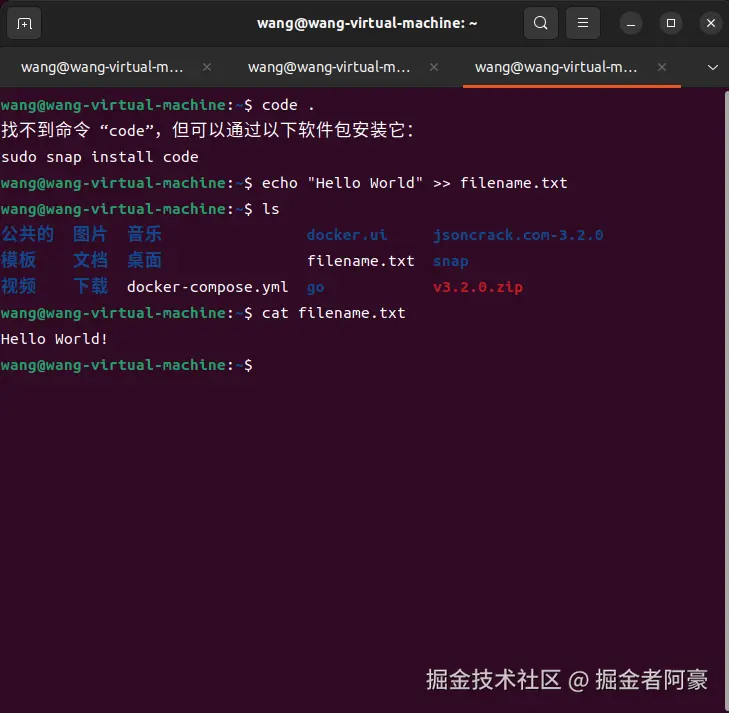
Task: Click the 'go' directory name
Action: click(x=316, y=288)
